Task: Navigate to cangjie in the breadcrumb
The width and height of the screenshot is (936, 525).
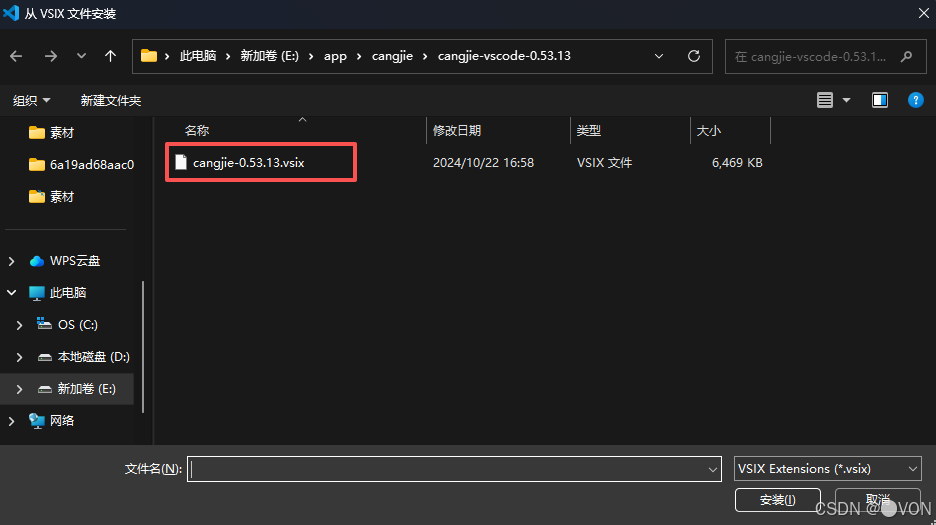Action: click(392, 56)
